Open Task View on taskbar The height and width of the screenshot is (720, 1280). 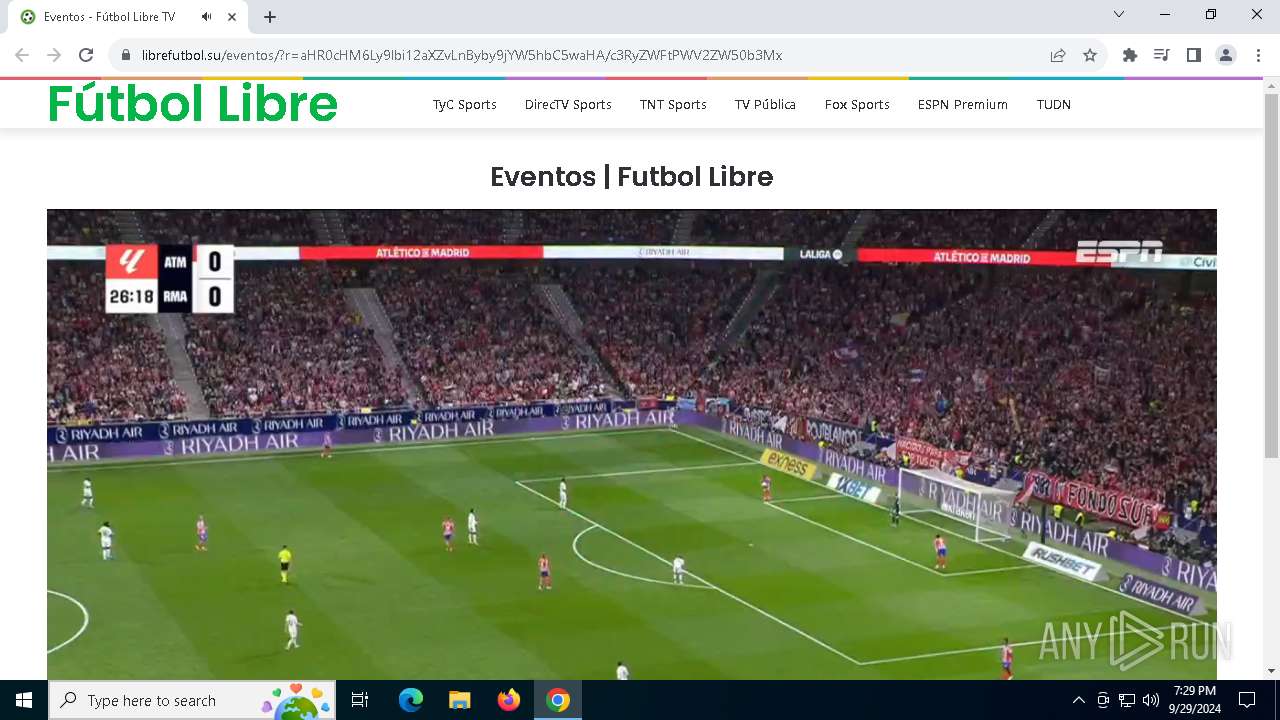(360, 700)
